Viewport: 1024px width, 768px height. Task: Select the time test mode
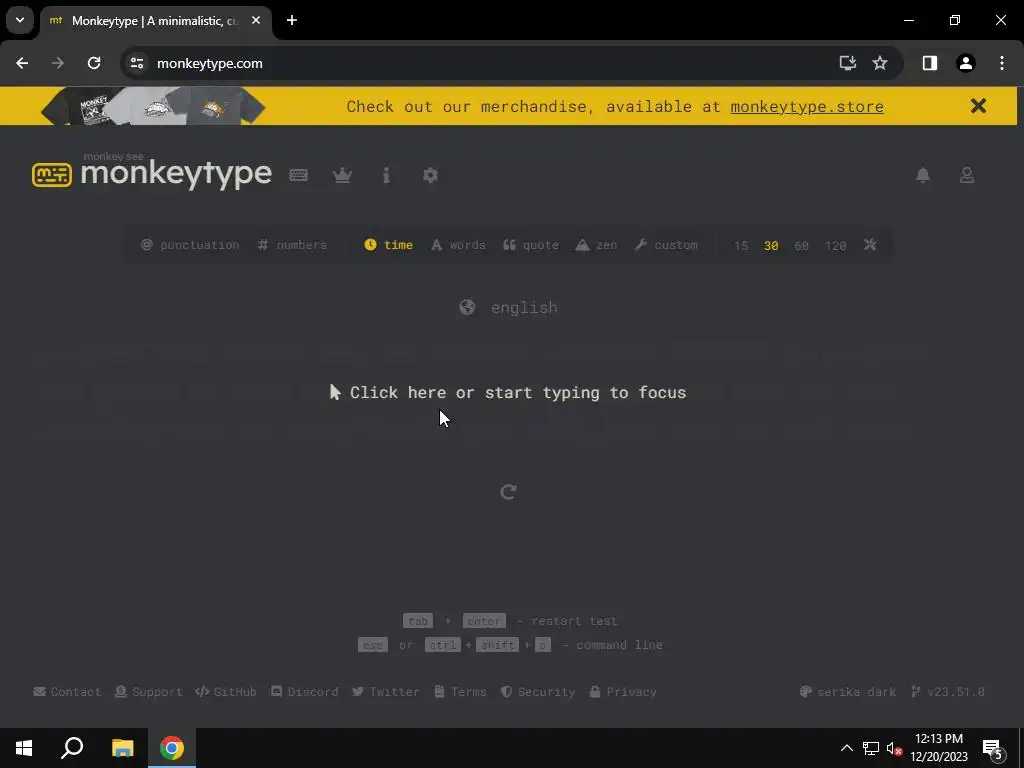click(389, 245)
